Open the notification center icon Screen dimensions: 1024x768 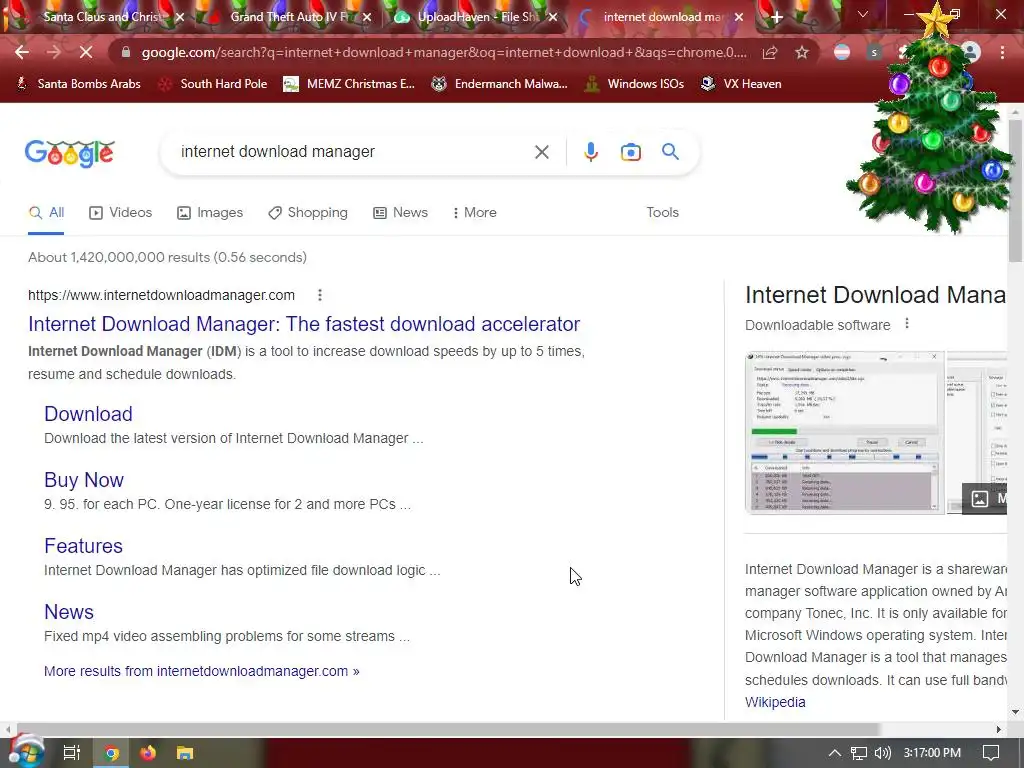click(x=991, y=753)
